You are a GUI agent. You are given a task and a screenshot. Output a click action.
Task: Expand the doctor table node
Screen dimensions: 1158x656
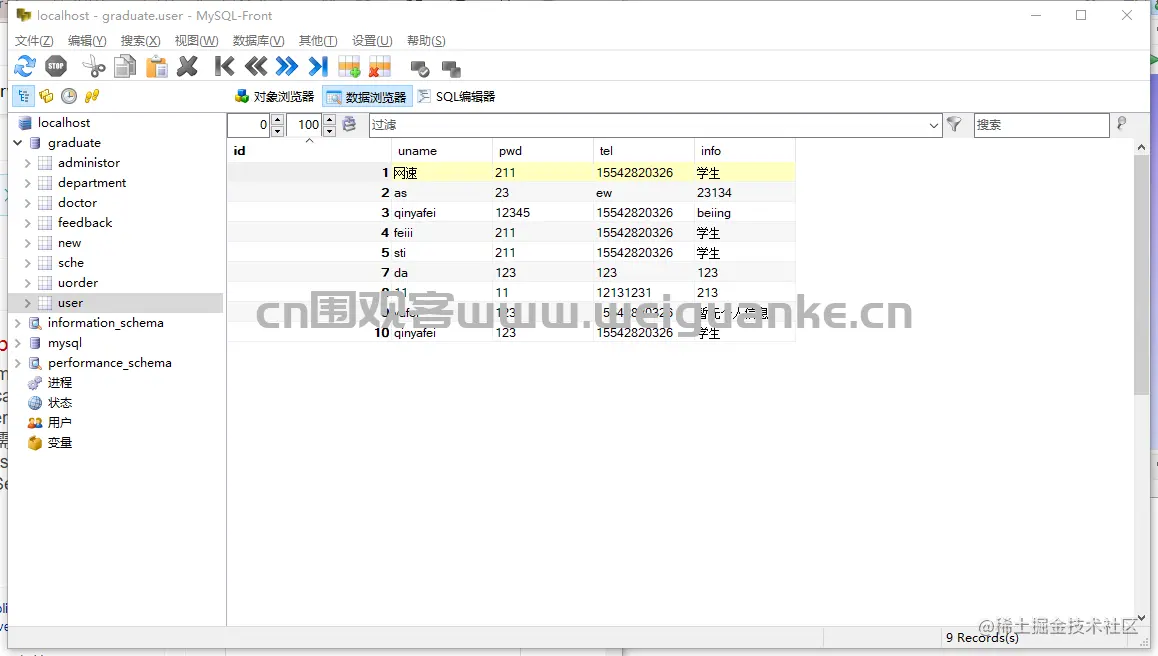click(27, 202)
